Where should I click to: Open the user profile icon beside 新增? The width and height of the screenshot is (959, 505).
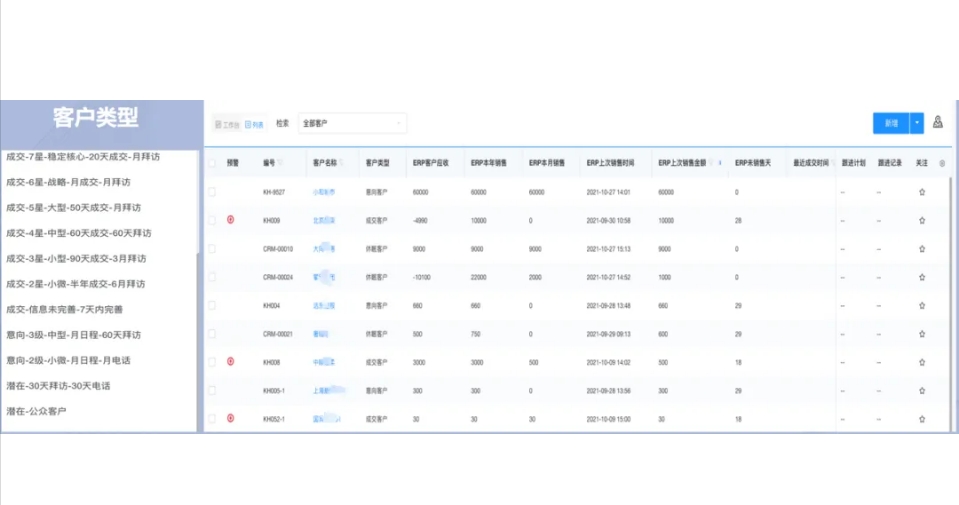tap(938, 122)
